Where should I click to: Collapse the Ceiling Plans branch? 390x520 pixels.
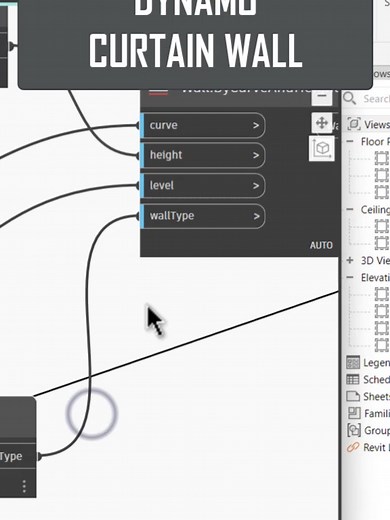coord(350,209)
